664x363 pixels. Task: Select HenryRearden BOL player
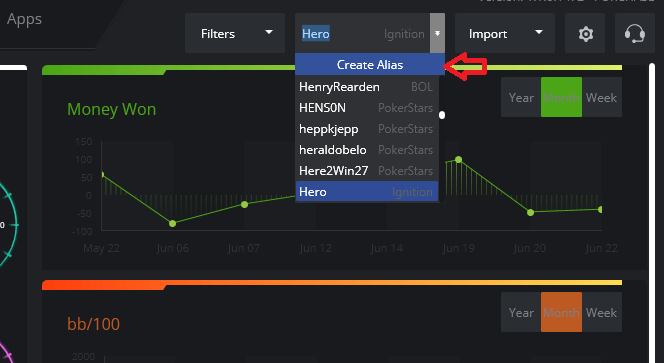tap(367, 87)
